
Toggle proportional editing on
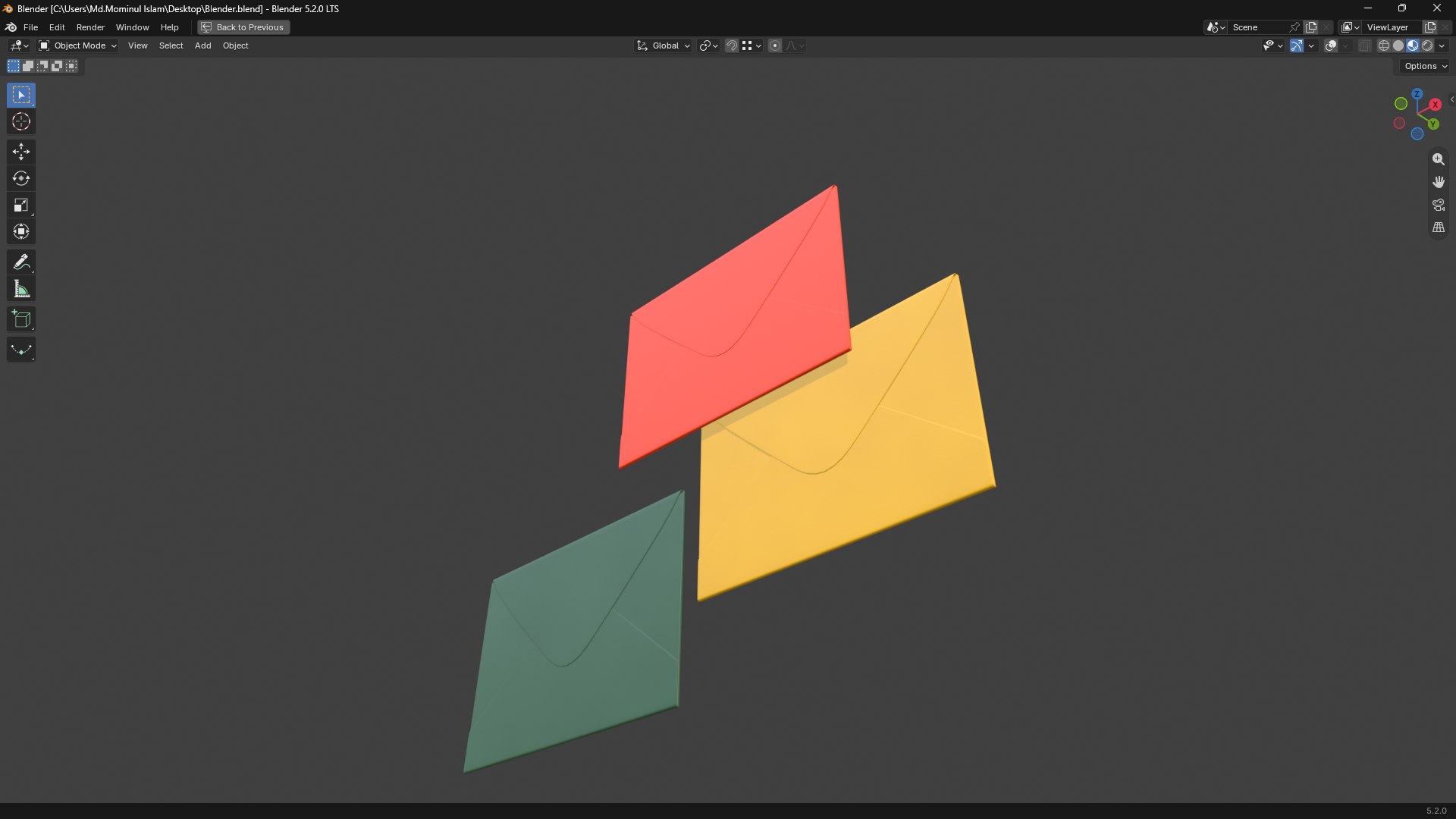coord(774,46)
